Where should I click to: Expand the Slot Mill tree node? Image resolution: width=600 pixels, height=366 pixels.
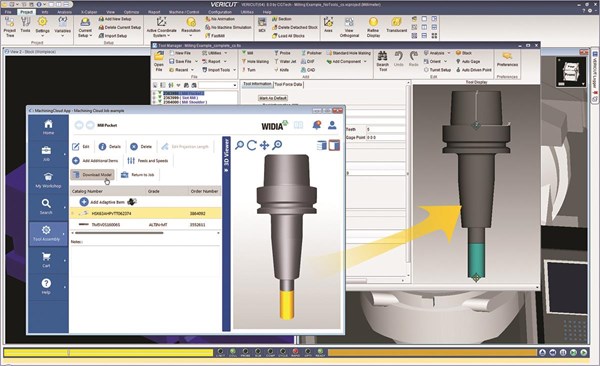click(x=154, y=98)
